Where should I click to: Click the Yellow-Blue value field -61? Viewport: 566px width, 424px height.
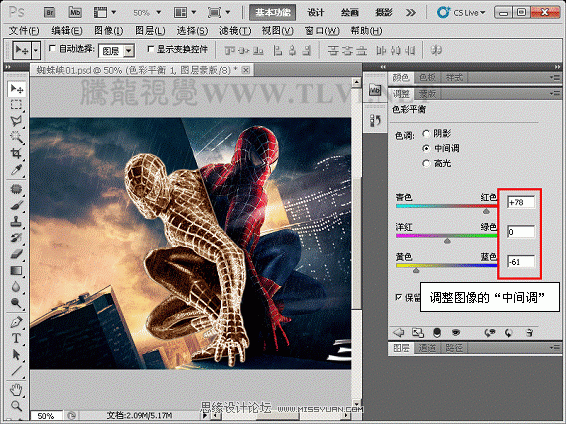[x=521, y=262]
